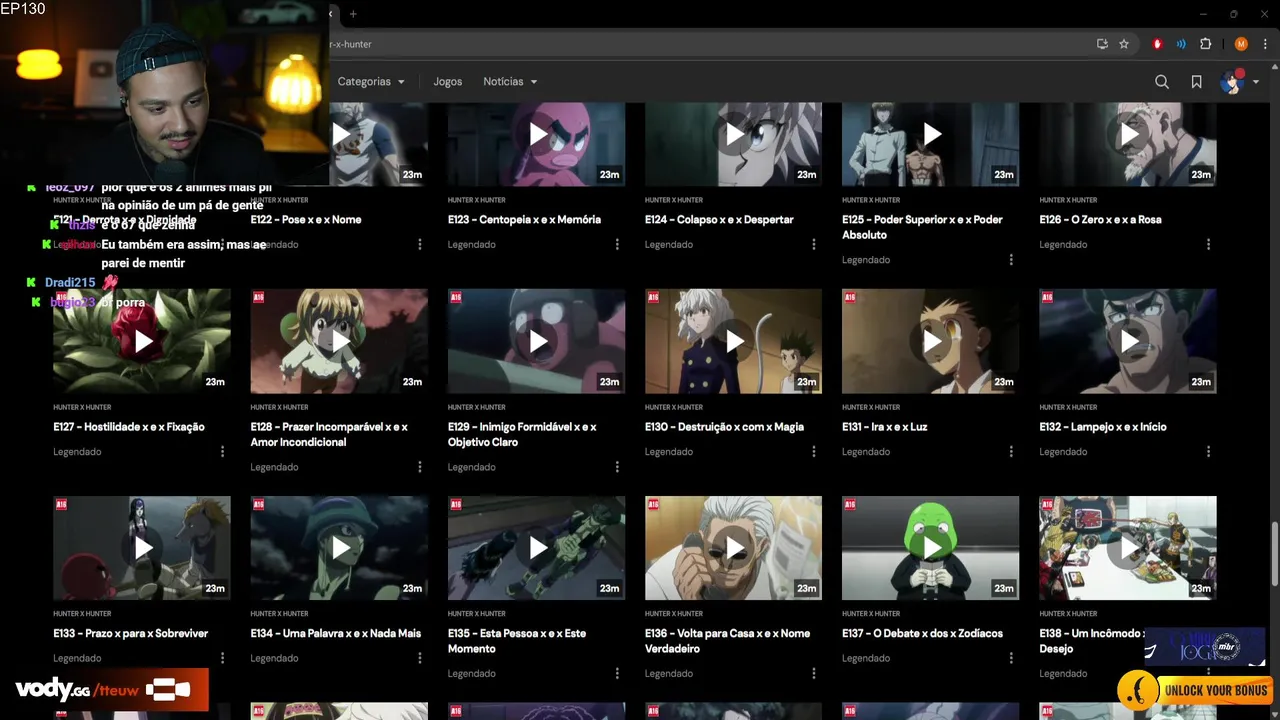Open options menu for E133 Prazo episode
This screenshot has width=1280, height=720.
223,658
